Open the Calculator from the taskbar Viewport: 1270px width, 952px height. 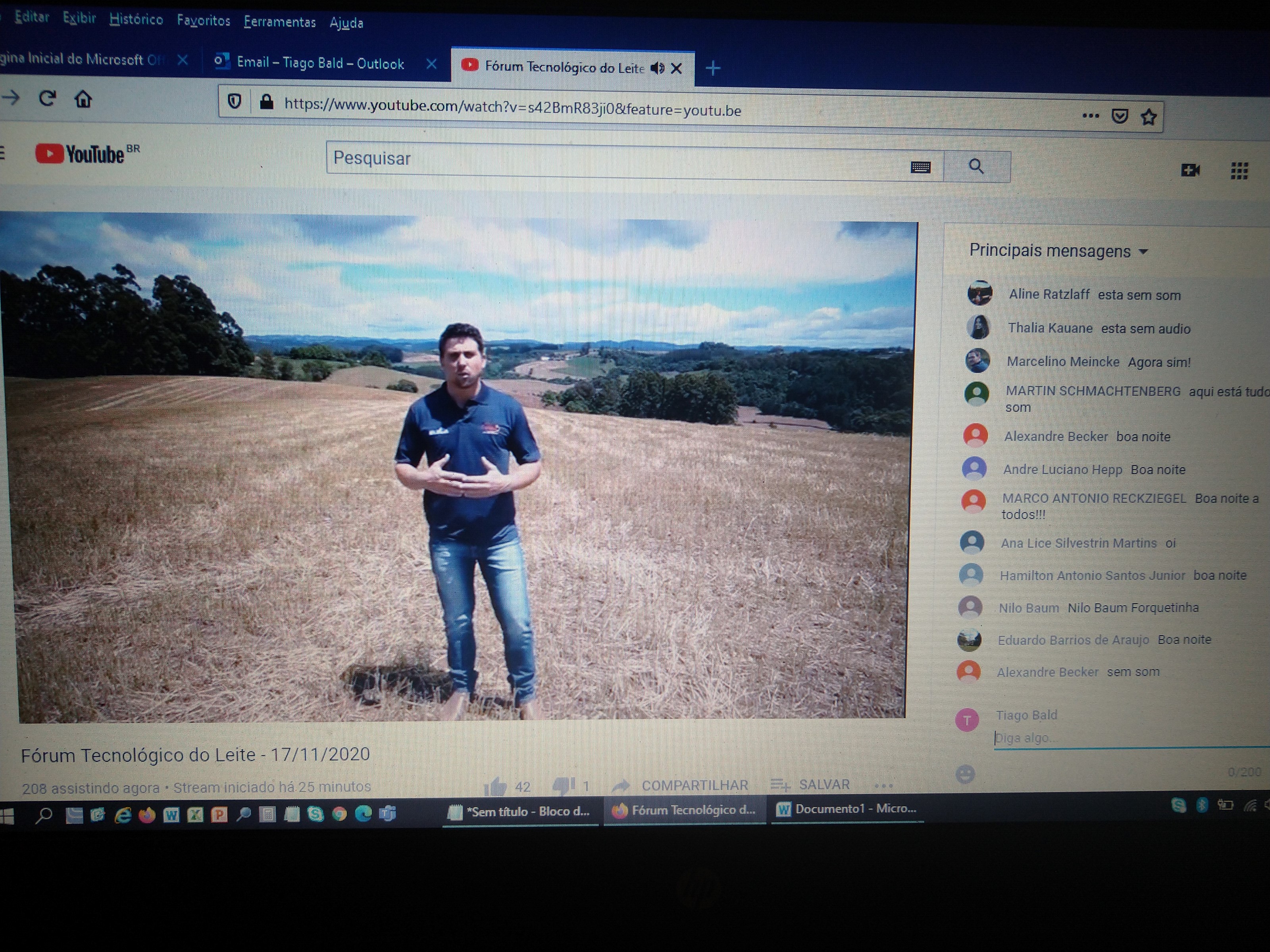(267, 814)
